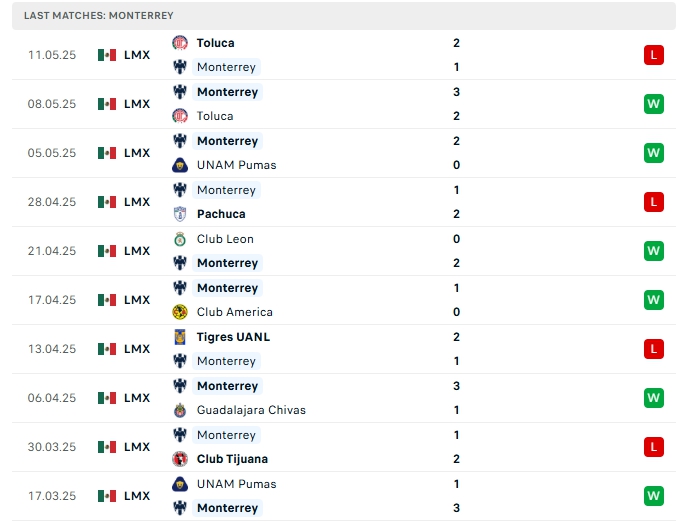Click the red L badge for 11.05.25

pyautogui.click(x=654, y=55)
